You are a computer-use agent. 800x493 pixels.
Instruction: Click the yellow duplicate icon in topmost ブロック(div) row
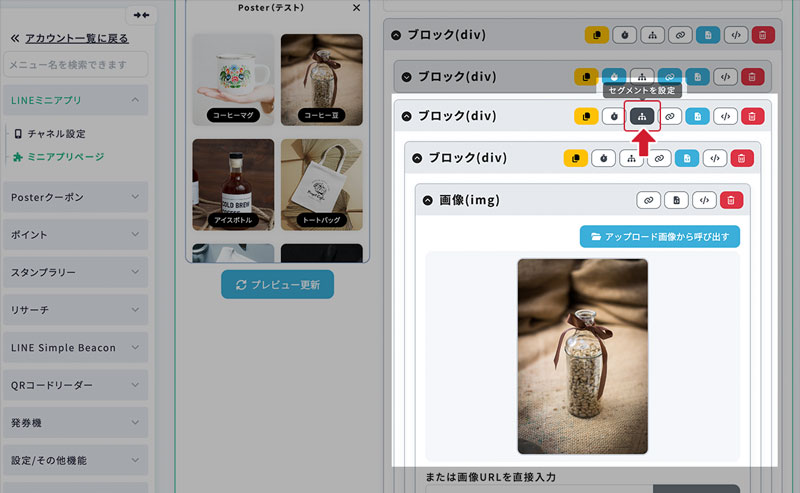[597, 34]
